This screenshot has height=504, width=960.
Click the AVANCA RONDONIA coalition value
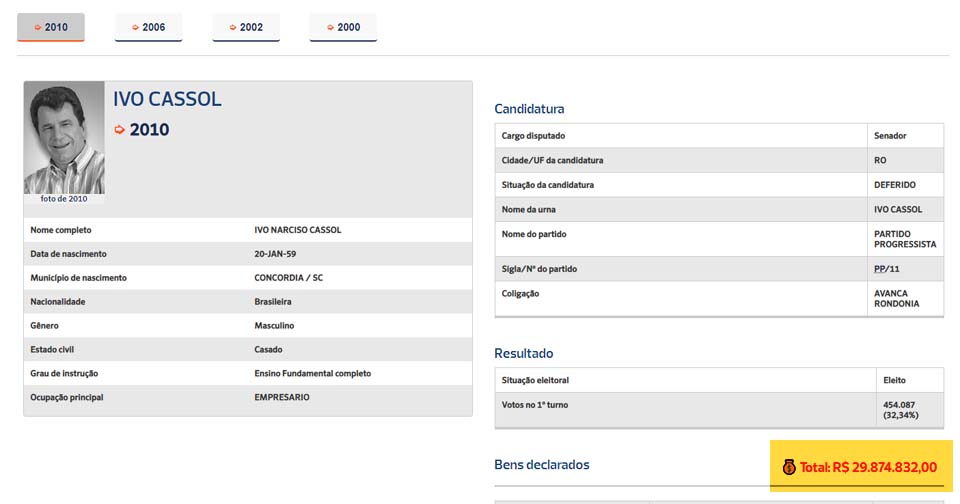pos(897,299)
